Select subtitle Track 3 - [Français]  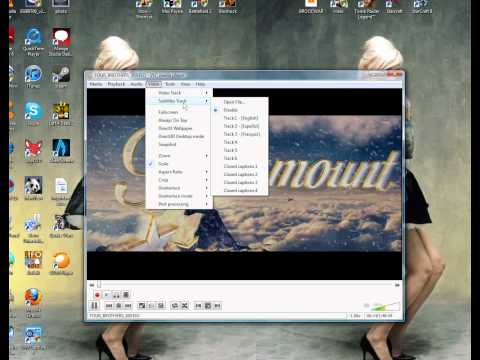tap(240, 134)
